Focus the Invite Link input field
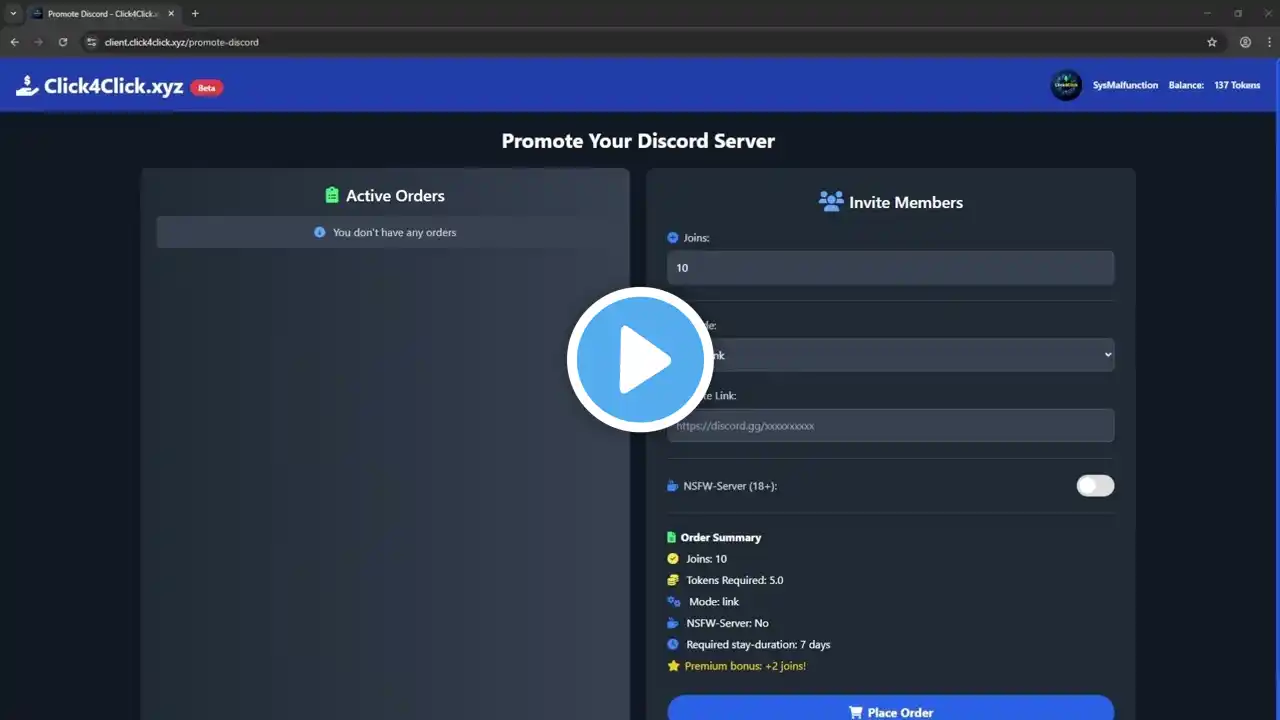Viewport: 1280px width, 720px height. click(x=890, y=425)
